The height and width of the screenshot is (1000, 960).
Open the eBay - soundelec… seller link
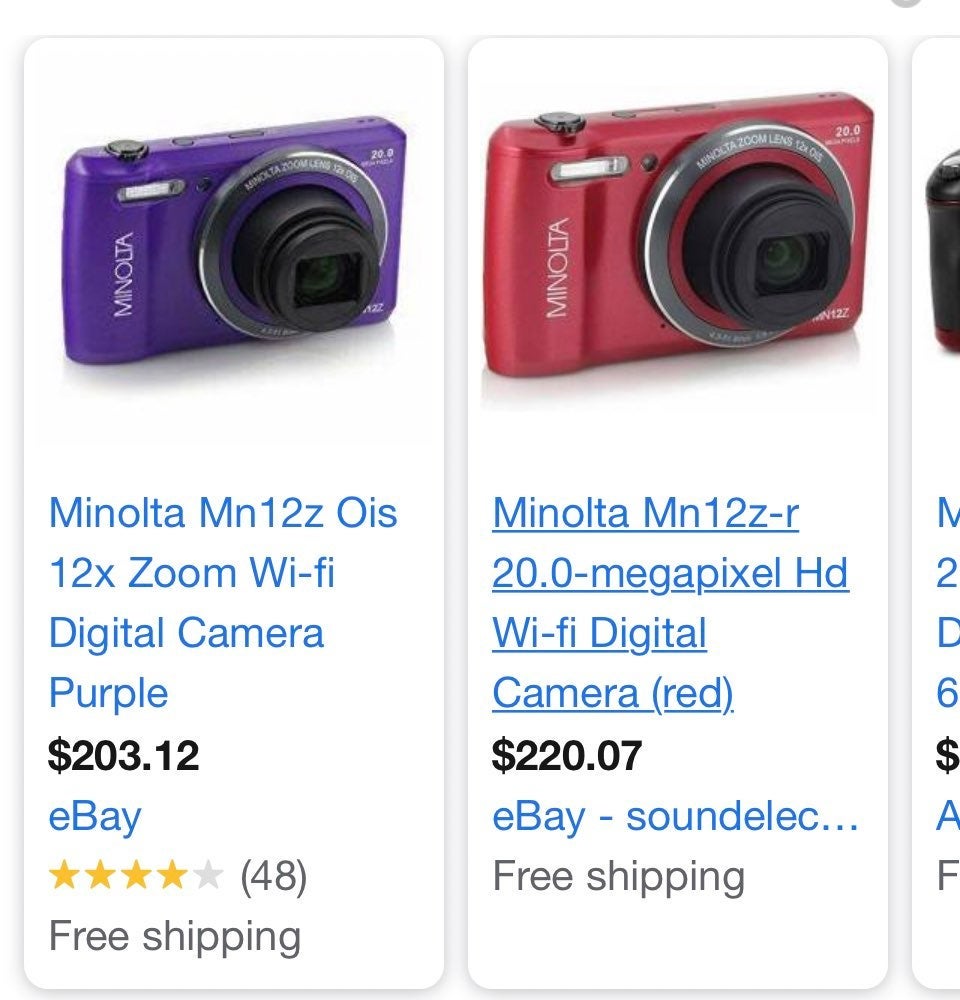tap(675, 816)
